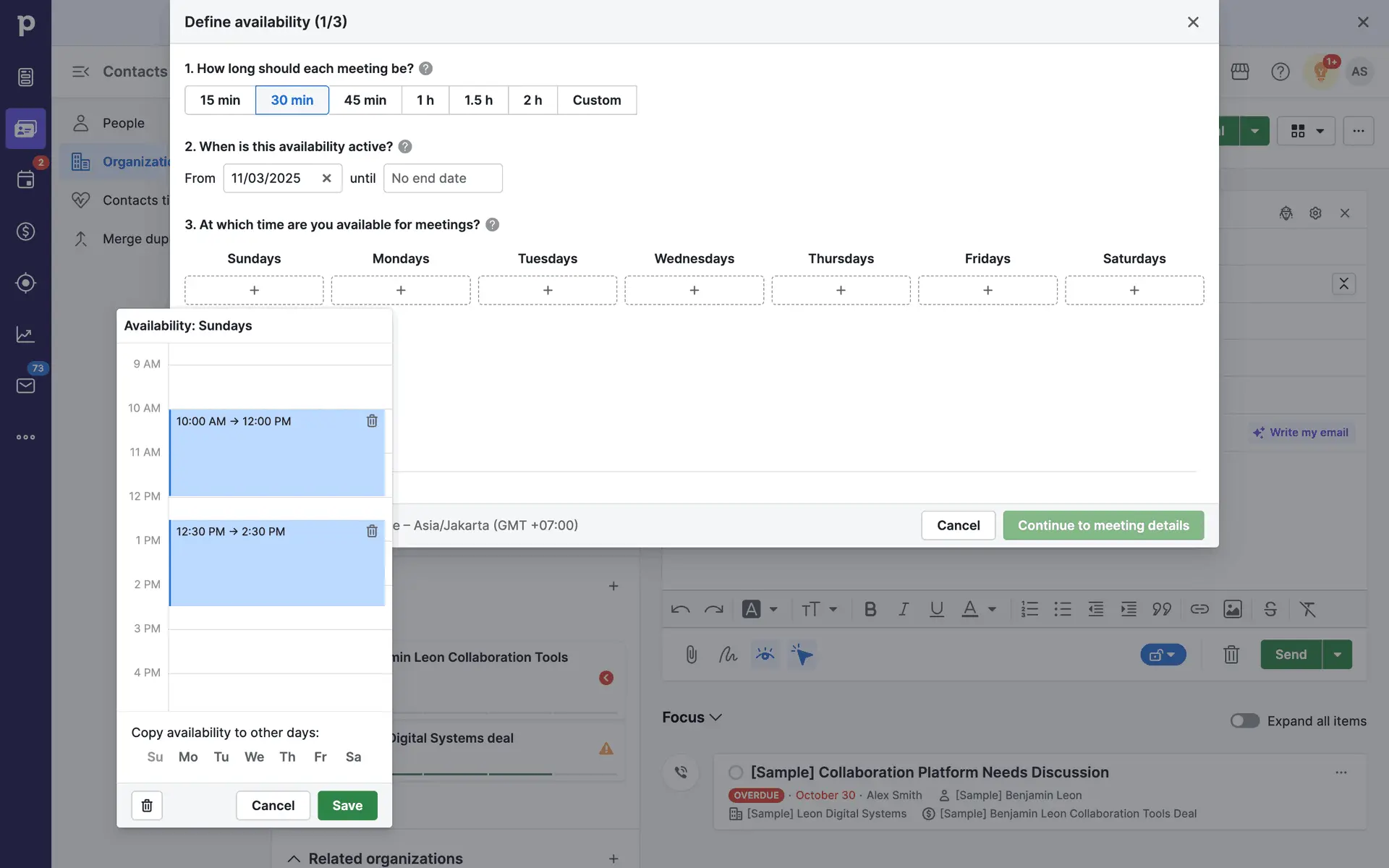Select the 45 min meeting length
Viewport: 1389px width, 868px height.
click(365, 100)
